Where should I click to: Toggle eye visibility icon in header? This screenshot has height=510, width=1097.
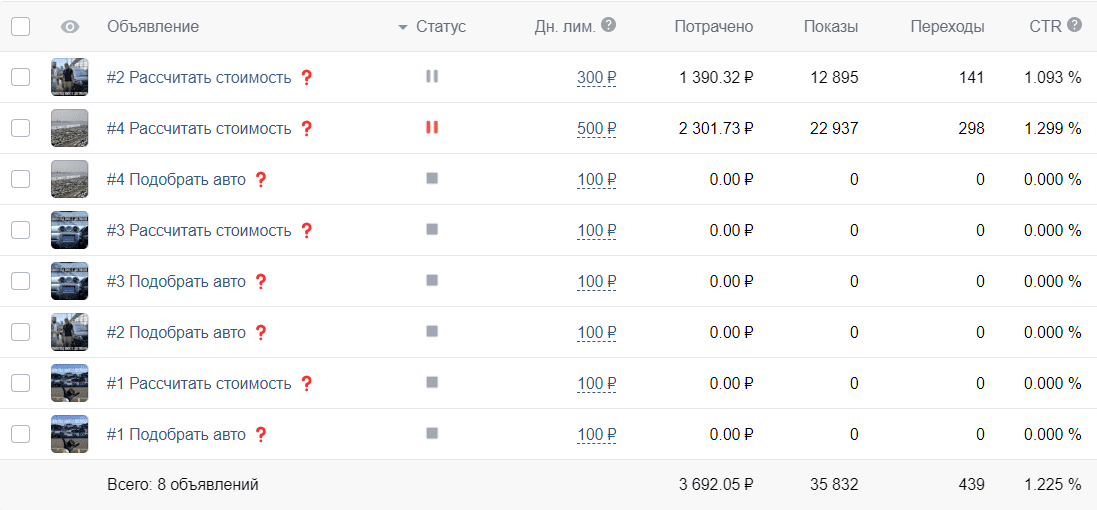(70, 27)
